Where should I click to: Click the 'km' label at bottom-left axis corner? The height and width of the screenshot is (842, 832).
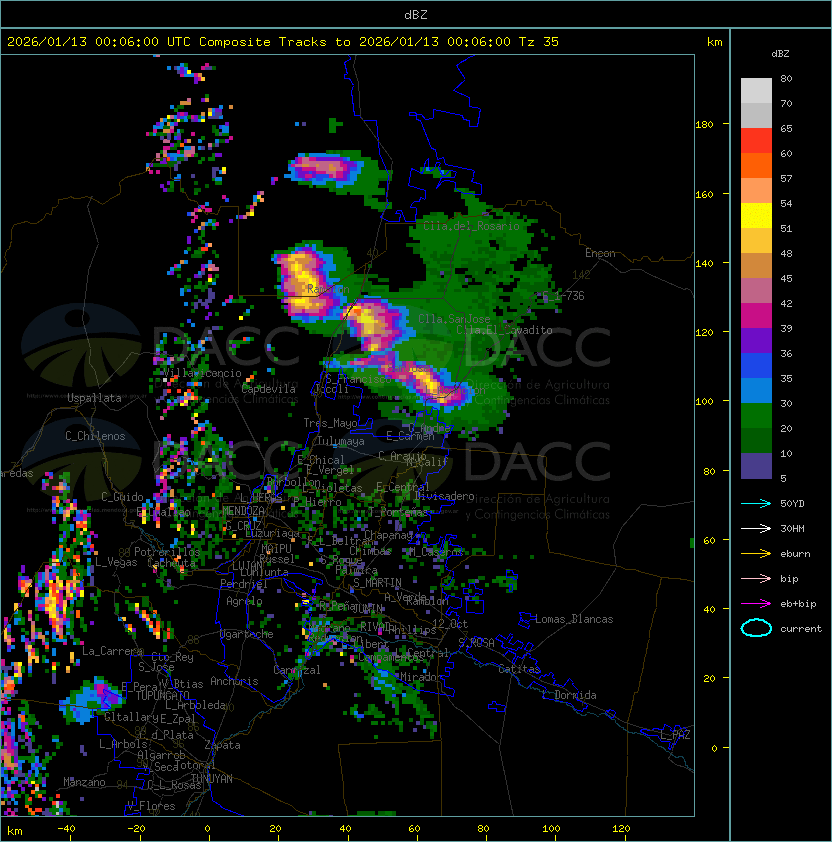point(15,831)
